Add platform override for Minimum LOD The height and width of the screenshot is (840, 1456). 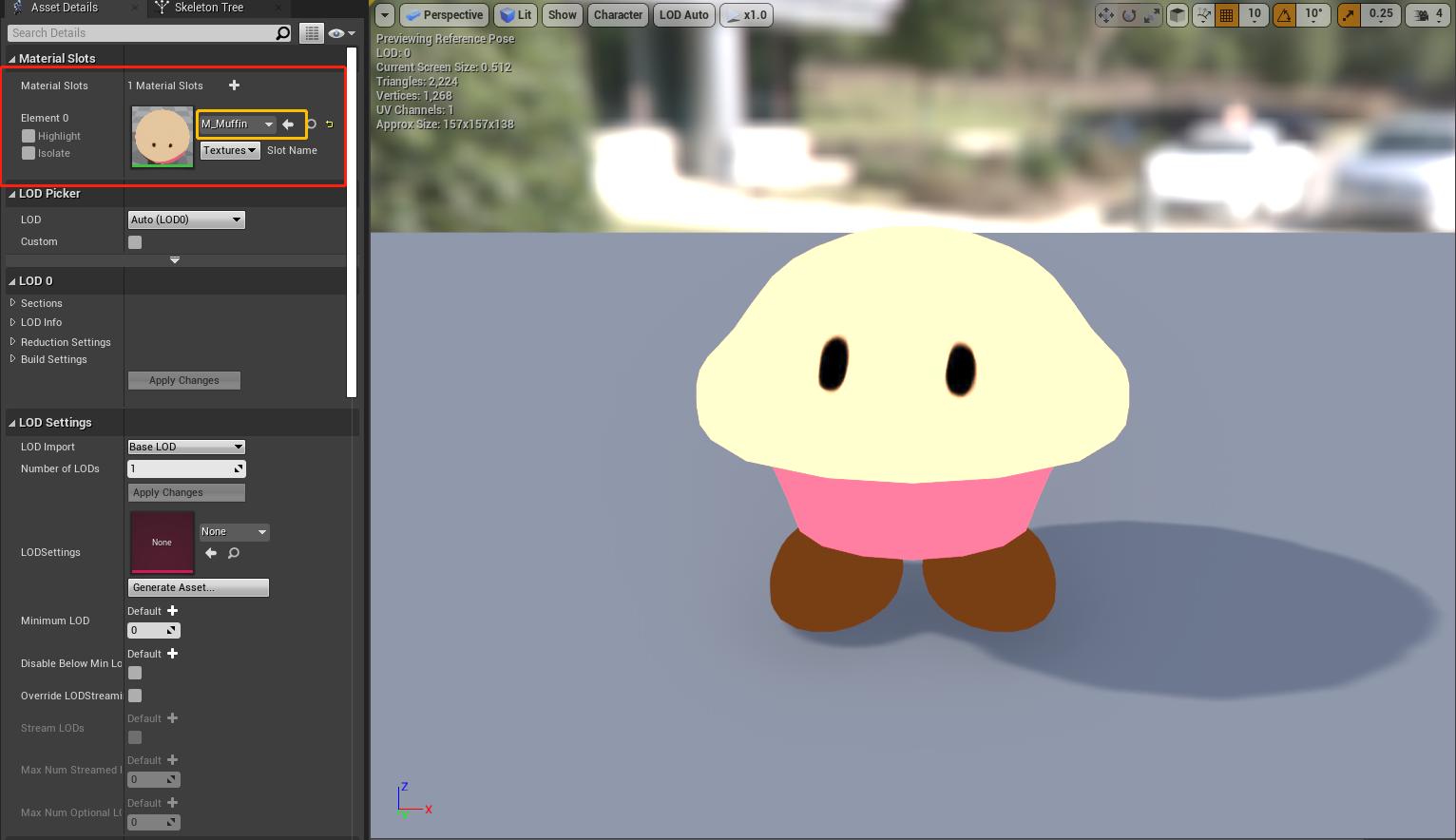172,611
